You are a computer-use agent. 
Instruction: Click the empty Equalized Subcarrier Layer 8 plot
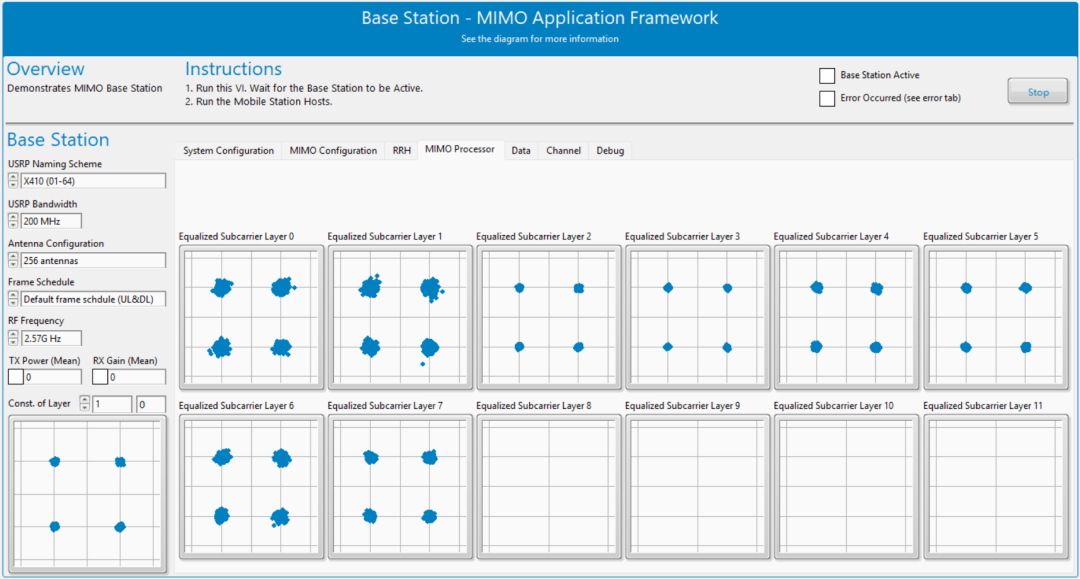(549, 486)
